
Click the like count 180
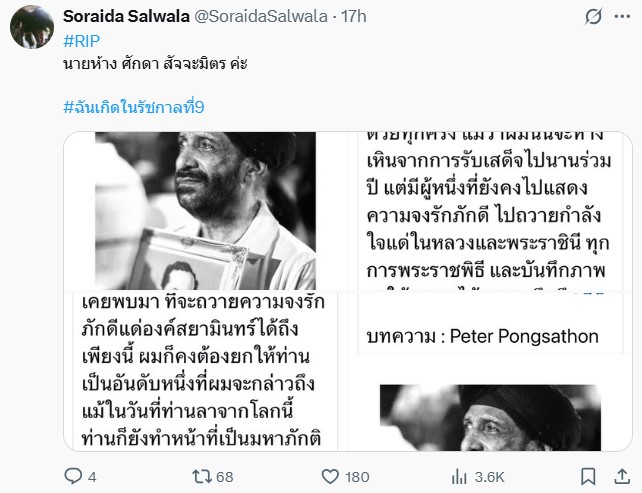[x=357, y=477]
